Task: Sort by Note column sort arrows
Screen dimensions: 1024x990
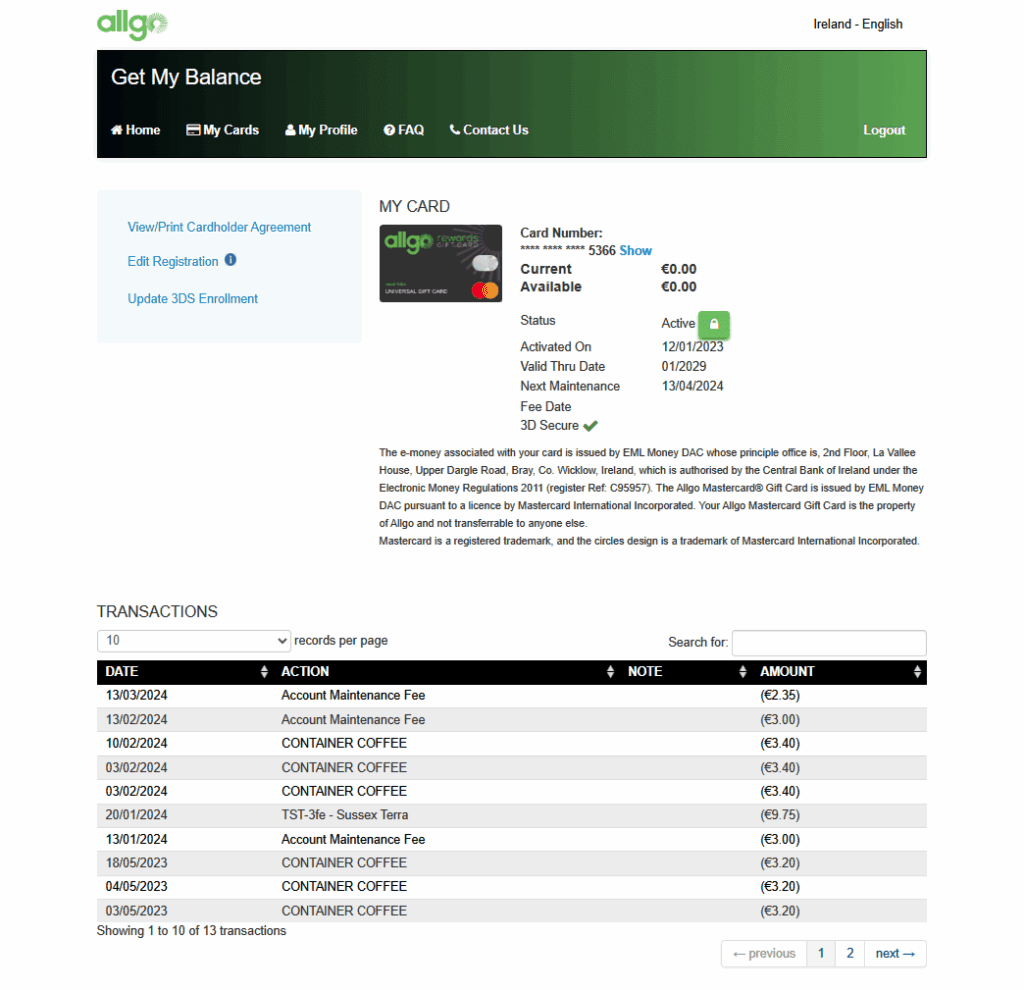Action: coord(743,672)
